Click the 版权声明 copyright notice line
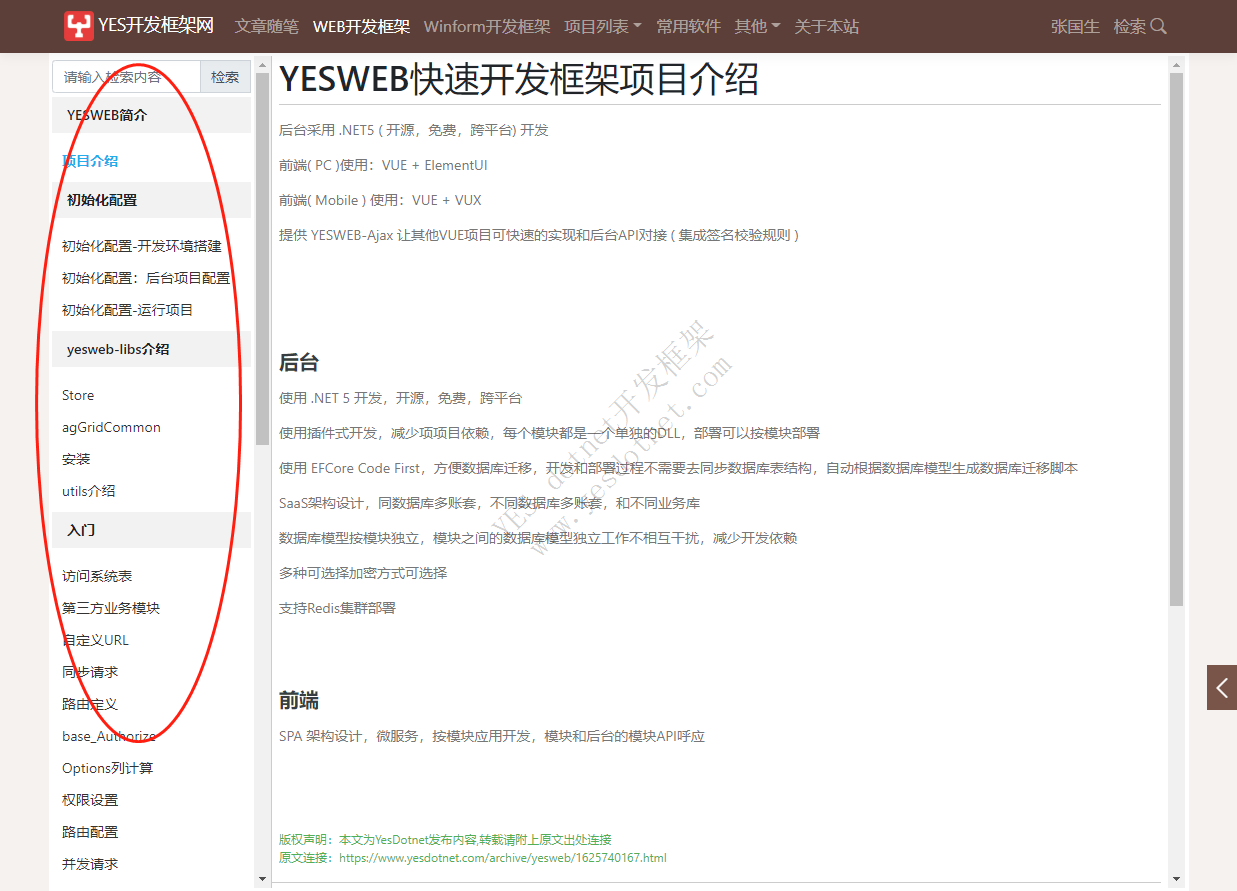The height and width of the screenshot is (891, 1237). click(x=445, y=840)
